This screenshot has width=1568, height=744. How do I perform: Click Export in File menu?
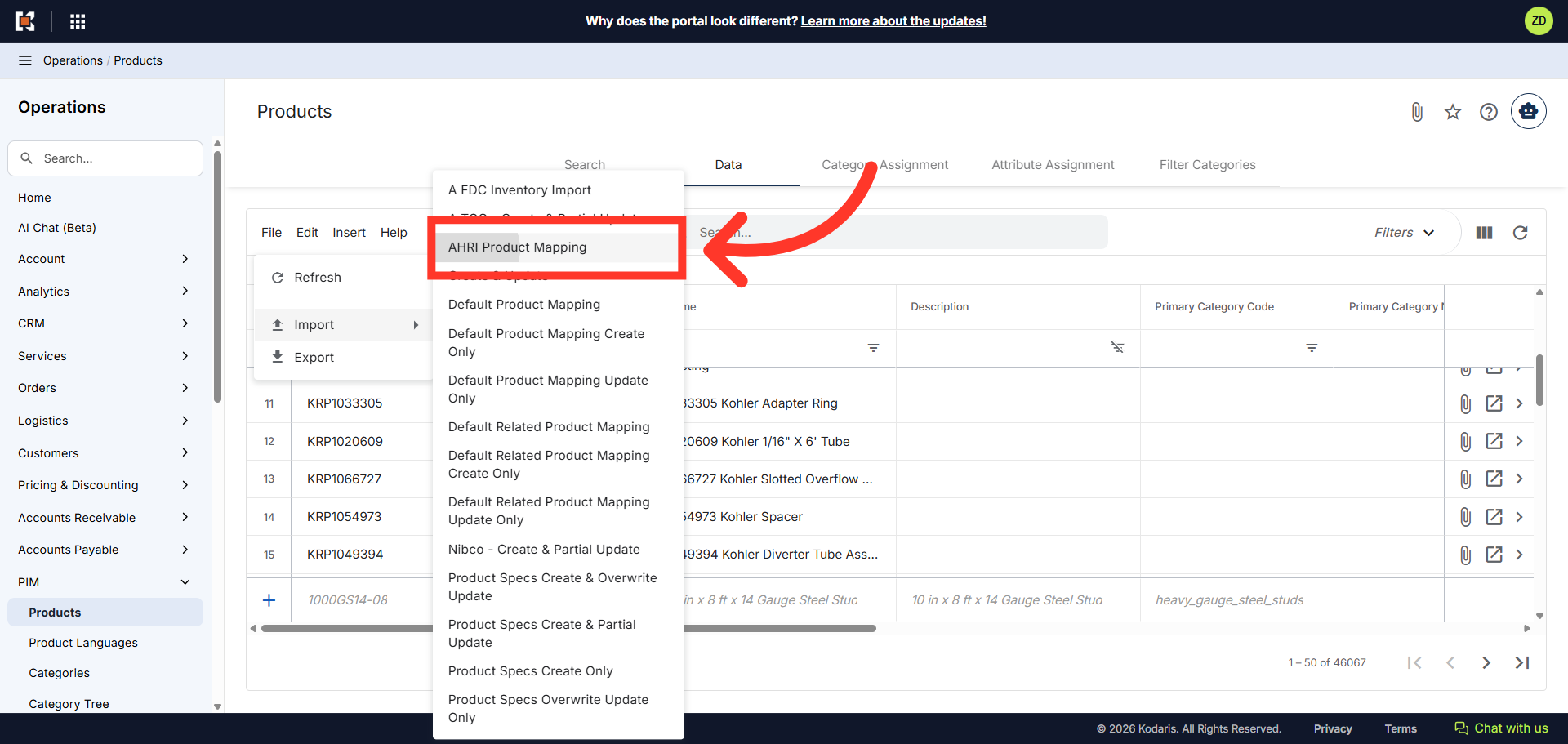click(x=343, y=358)
